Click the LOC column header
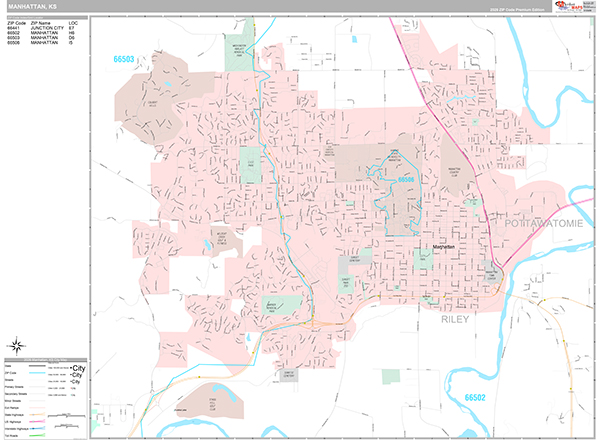The image size is (600, 440). [73, 23]
